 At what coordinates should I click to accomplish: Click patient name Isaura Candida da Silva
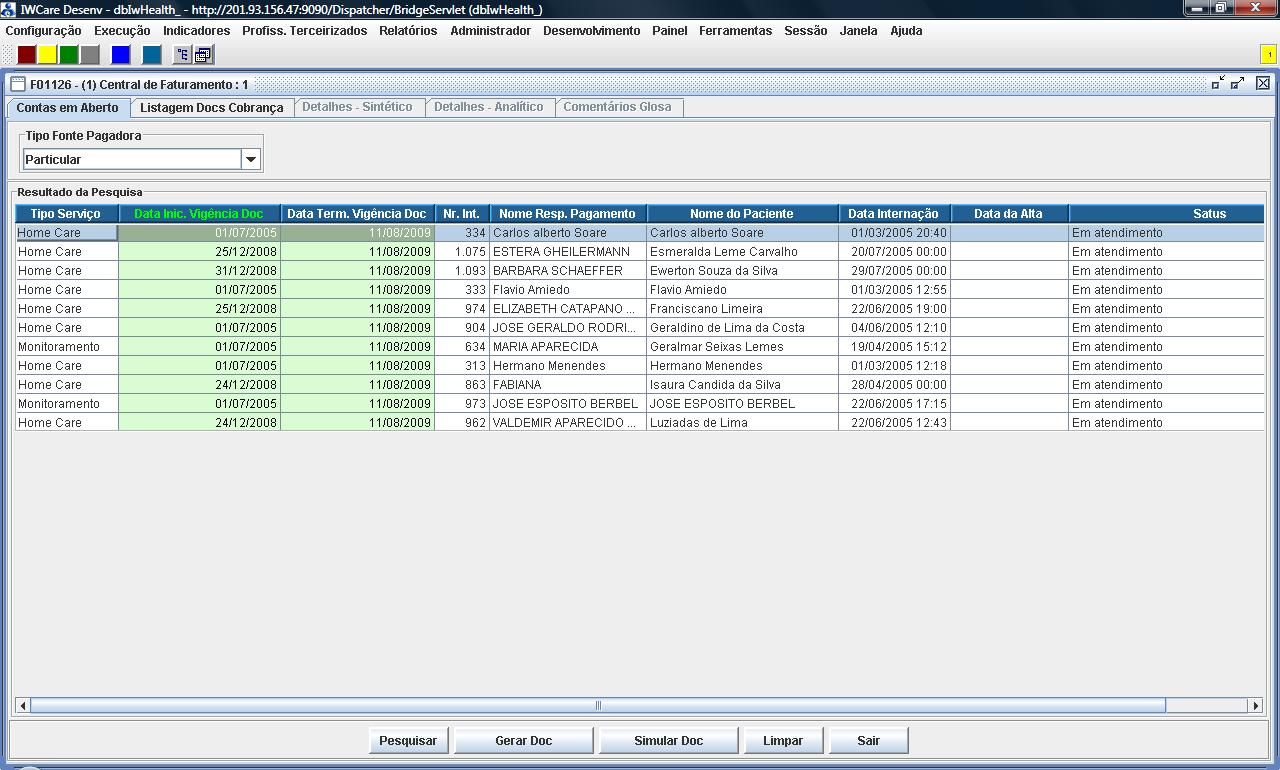715,385
